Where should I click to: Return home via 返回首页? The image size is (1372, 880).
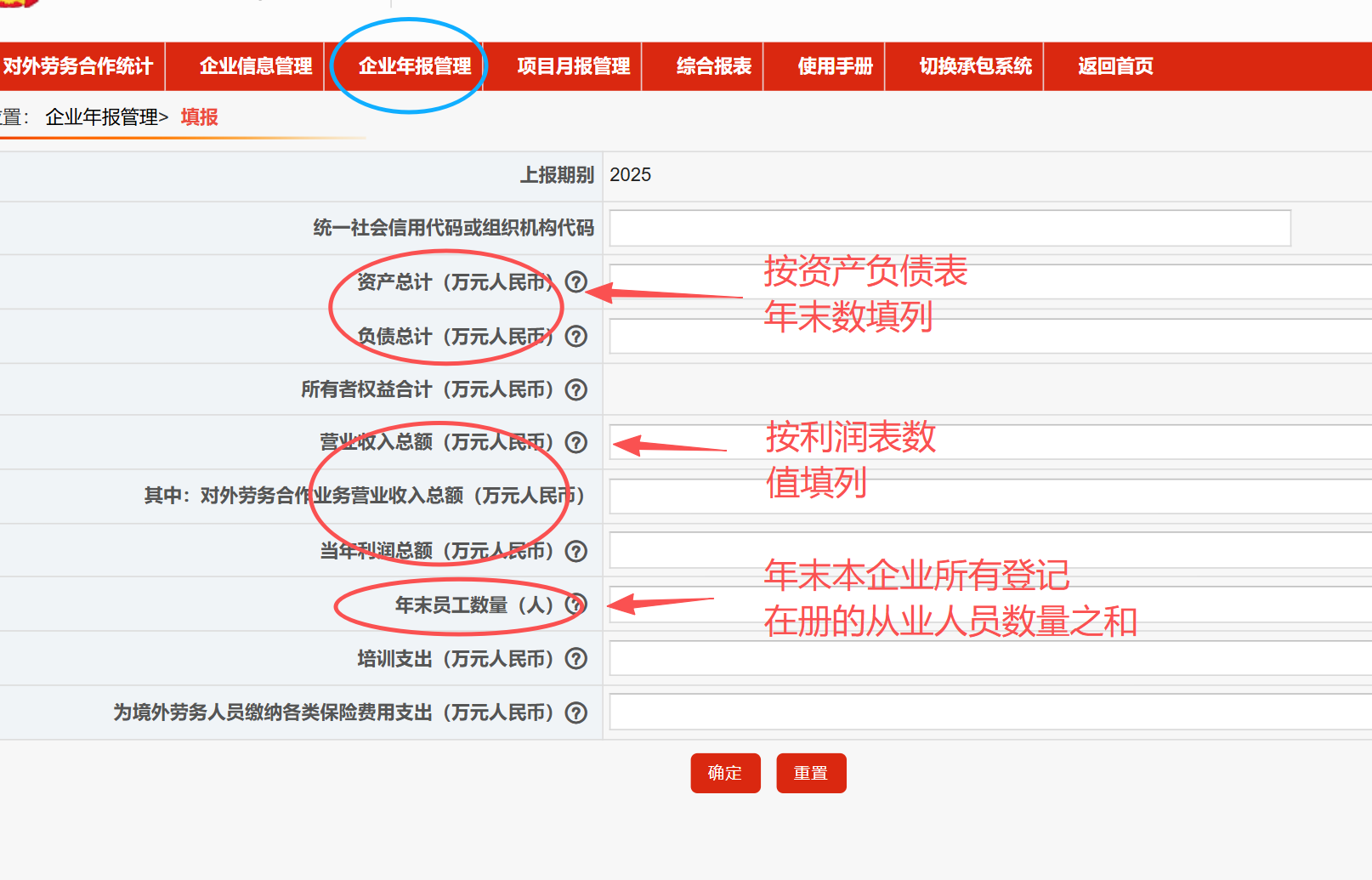click(1115, 66)
